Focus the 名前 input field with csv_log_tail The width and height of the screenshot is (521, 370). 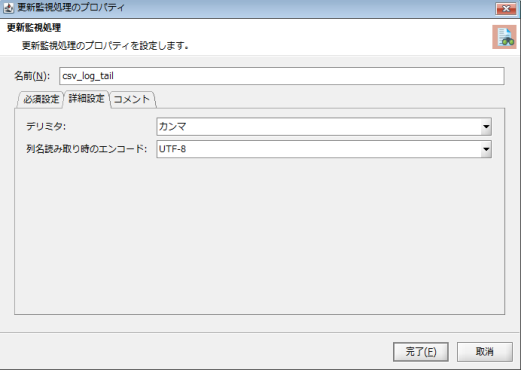282,76
